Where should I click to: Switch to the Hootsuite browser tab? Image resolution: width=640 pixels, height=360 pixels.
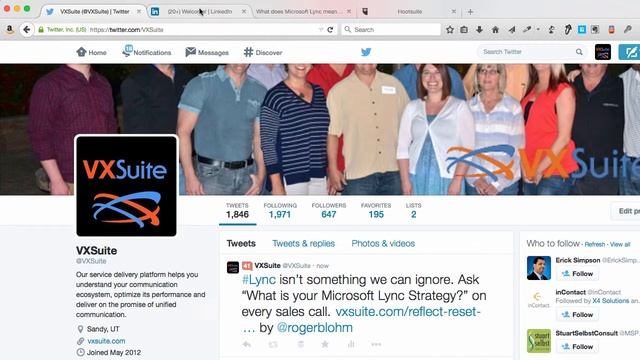409,12
